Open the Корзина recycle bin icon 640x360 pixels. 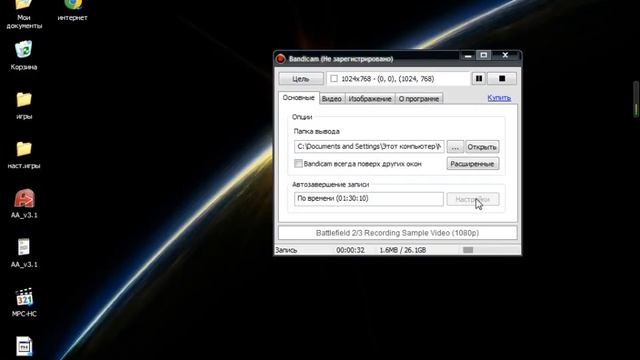tap(24, 50)
